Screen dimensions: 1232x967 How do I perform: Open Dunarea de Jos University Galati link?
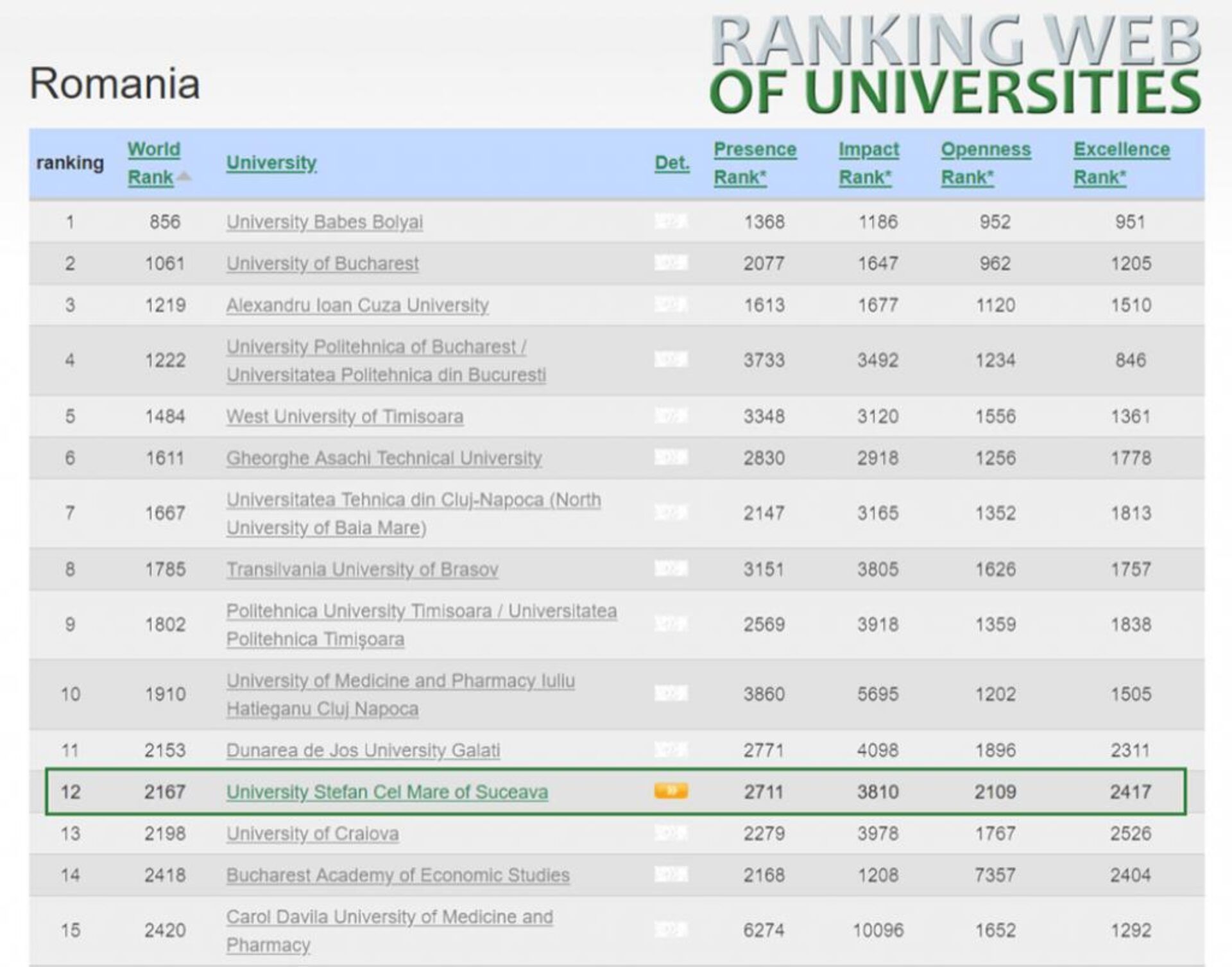[x=363, y=750]
